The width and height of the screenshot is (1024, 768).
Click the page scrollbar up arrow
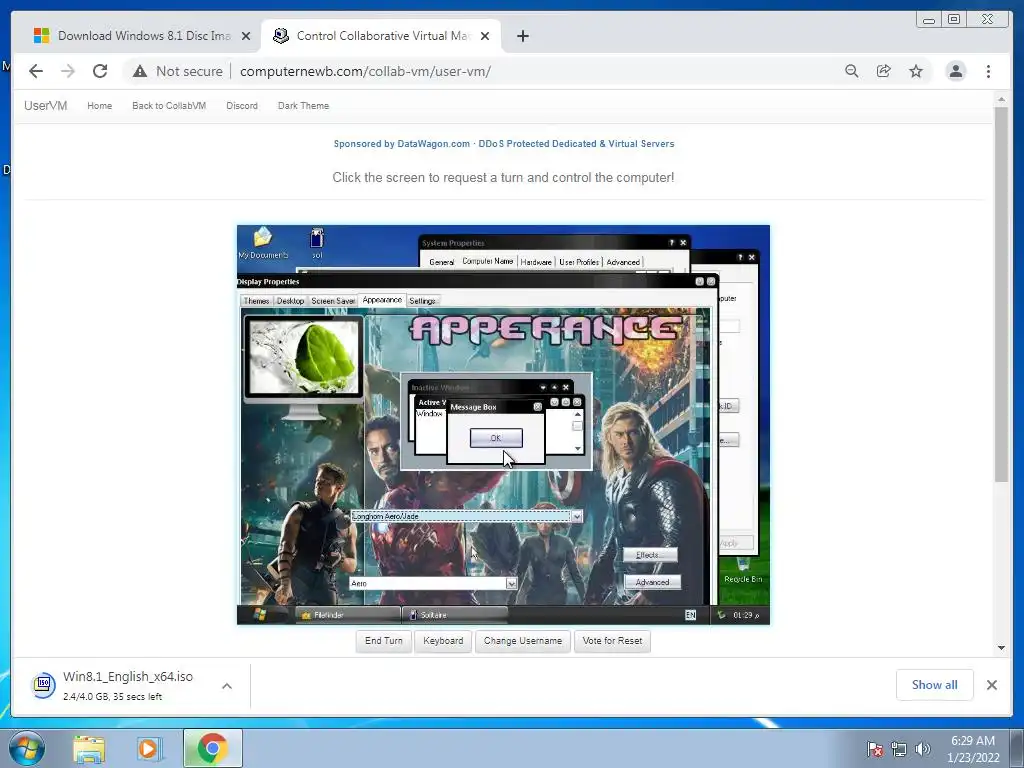tap(1001, 99)
